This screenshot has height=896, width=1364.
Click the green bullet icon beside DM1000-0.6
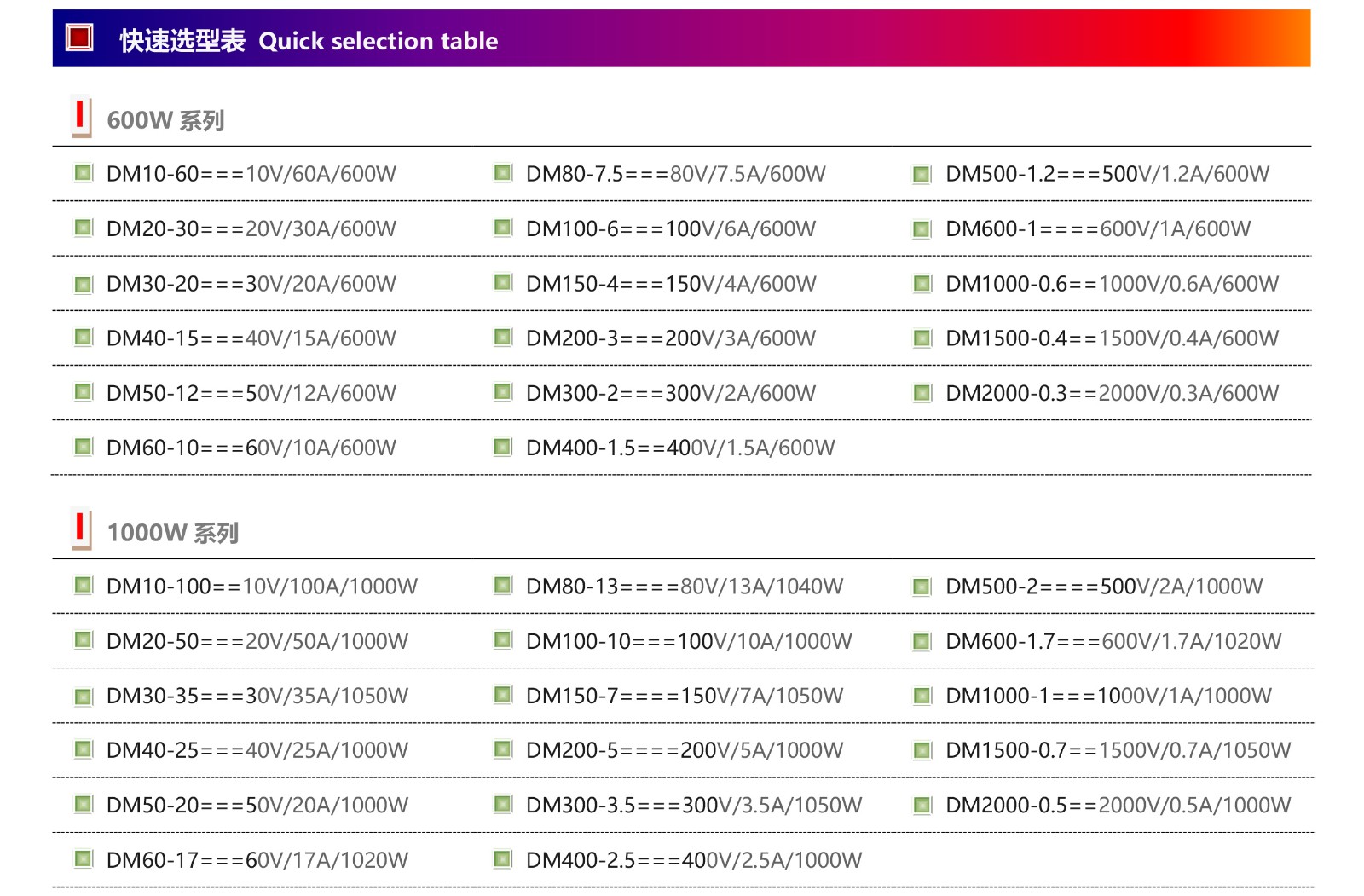pos(922,283)
